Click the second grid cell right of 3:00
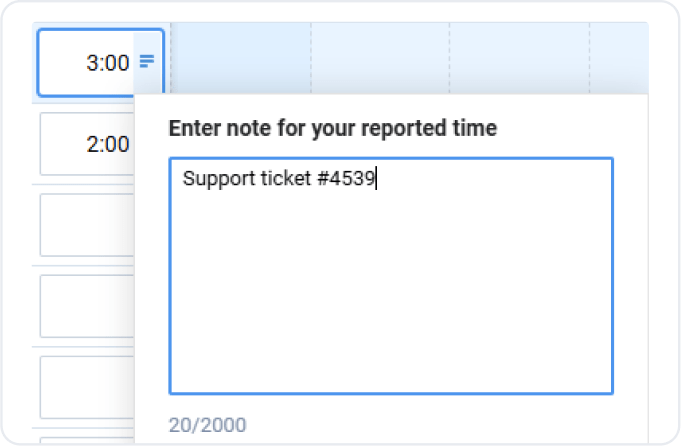Viewport: 681px width, 446px height. [x=380, y=60]
